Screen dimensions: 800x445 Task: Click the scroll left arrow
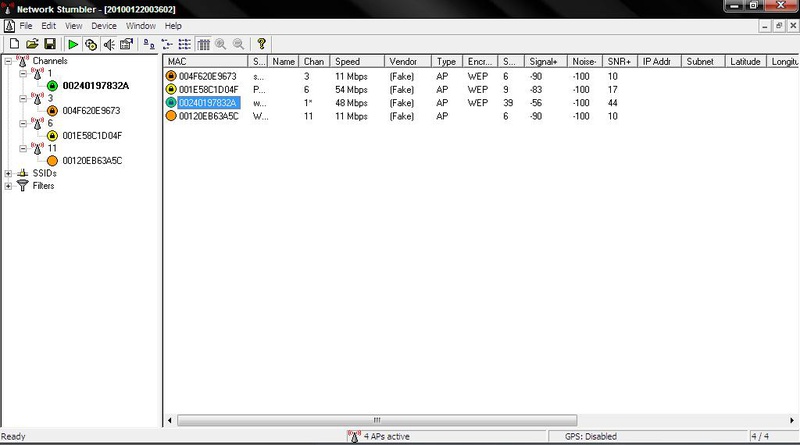tap(170, 420)
